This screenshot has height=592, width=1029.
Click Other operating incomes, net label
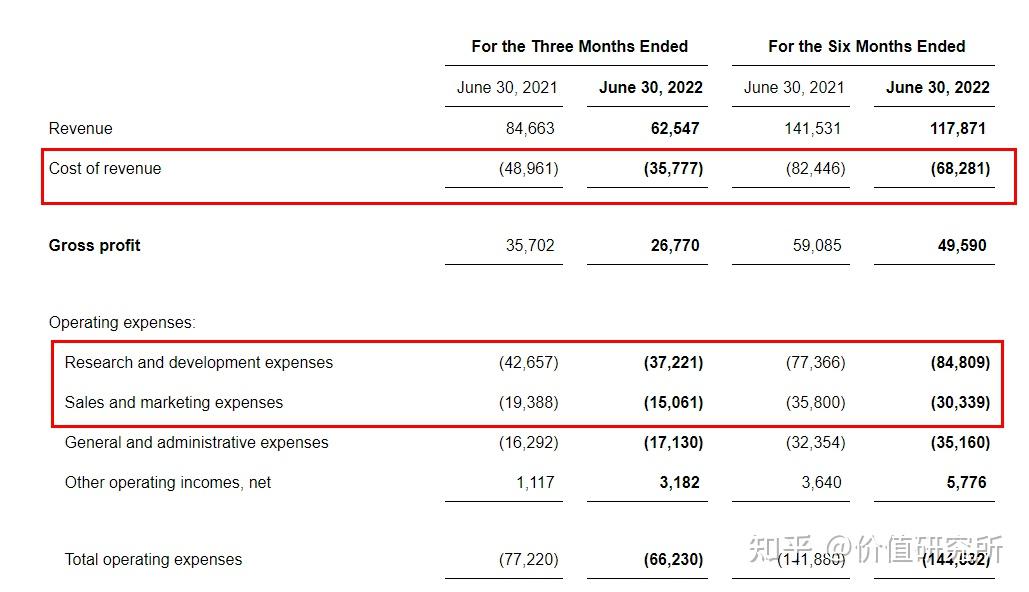pos(167,482)
